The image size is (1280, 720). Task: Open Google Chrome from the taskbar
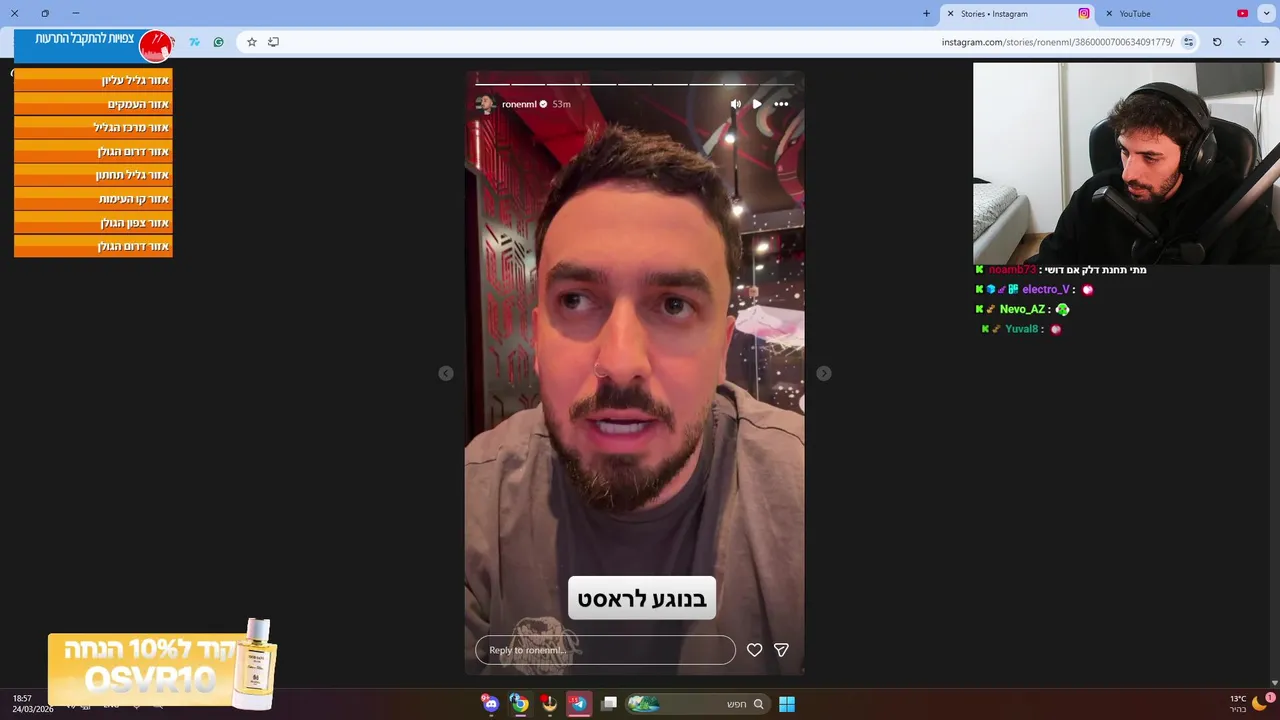coord(519,704)
